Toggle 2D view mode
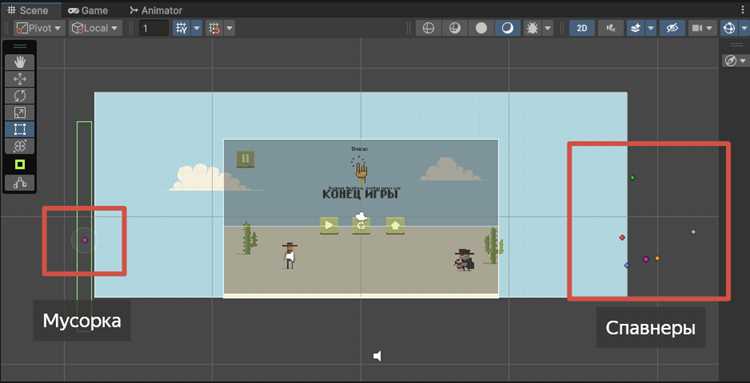Image resolution: width=750 pixels, height=383 pixels. (x=582, y=28)
